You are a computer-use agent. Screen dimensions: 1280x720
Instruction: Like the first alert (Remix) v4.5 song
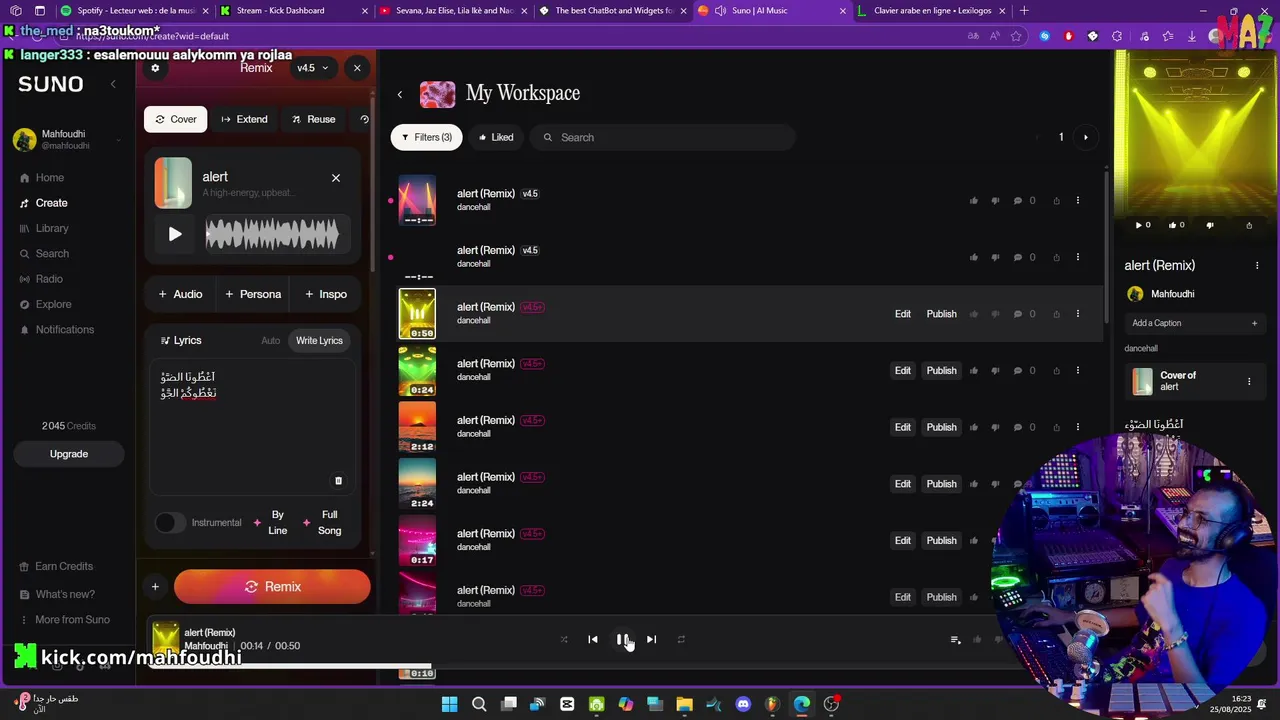tap(974, 201)
